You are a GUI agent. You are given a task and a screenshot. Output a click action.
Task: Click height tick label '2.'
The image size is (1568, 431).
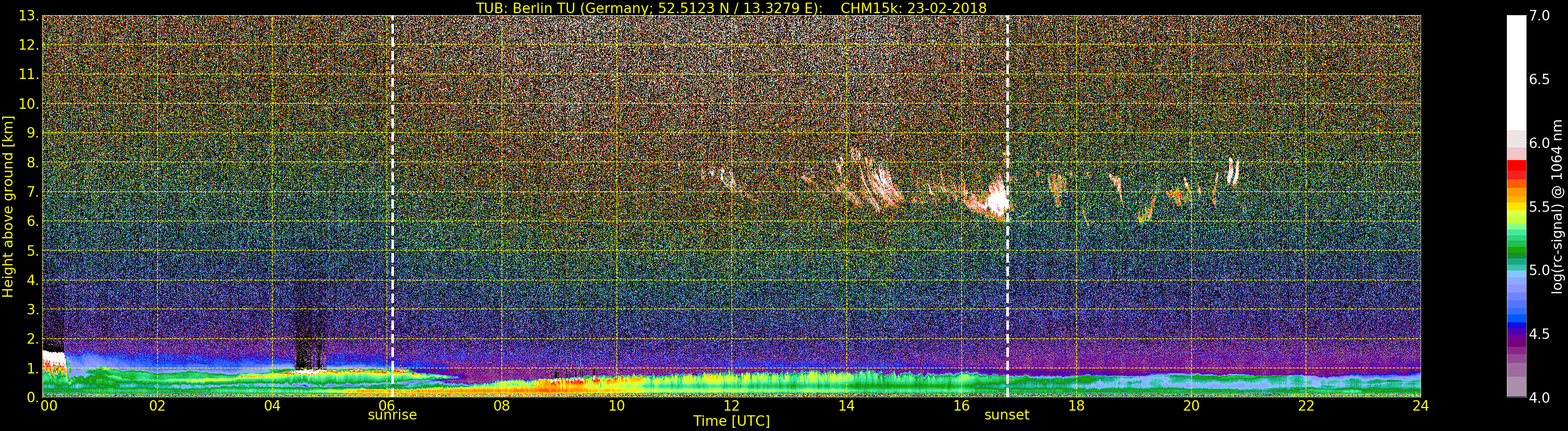(32, 338)
